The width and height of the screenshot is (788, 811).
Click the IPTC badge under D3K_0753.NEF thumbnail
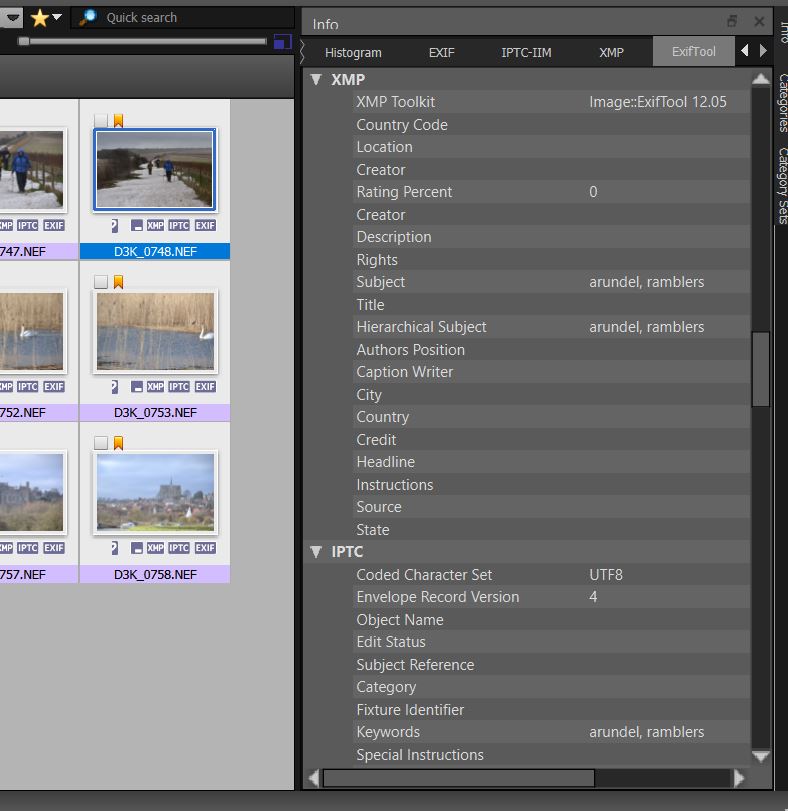(180, 387)
